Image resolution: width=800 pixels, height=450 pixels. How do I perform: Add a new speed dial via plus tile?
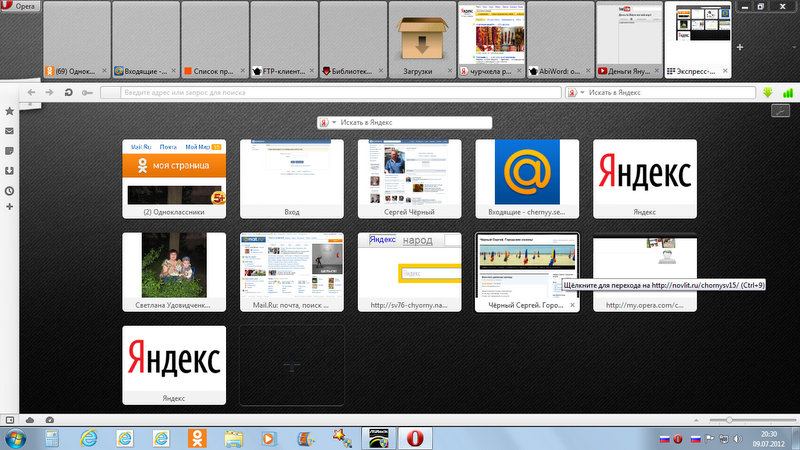point(292,365)
